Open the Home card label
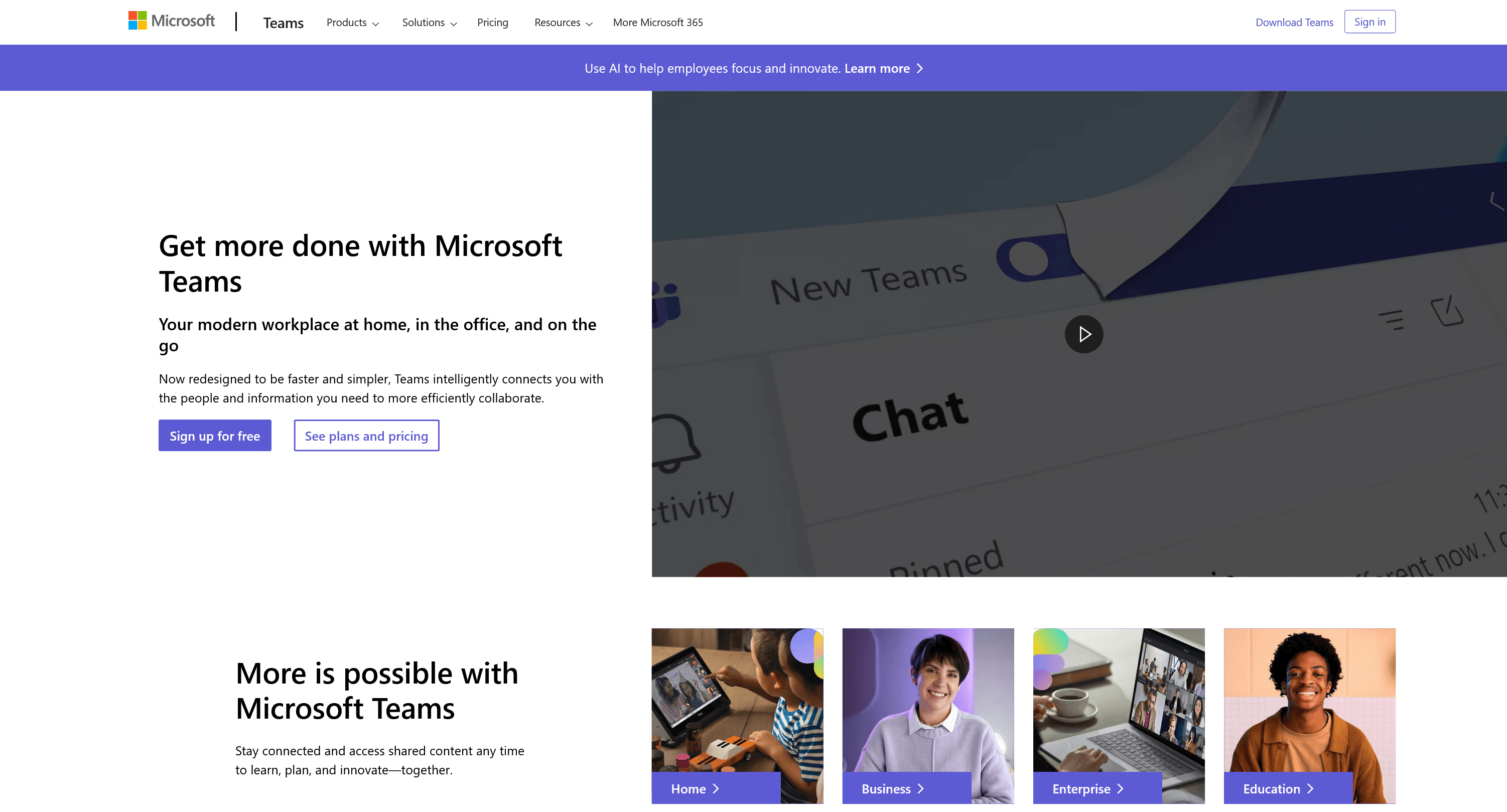This screenshot has height=812, width=1507. (716, 788)
